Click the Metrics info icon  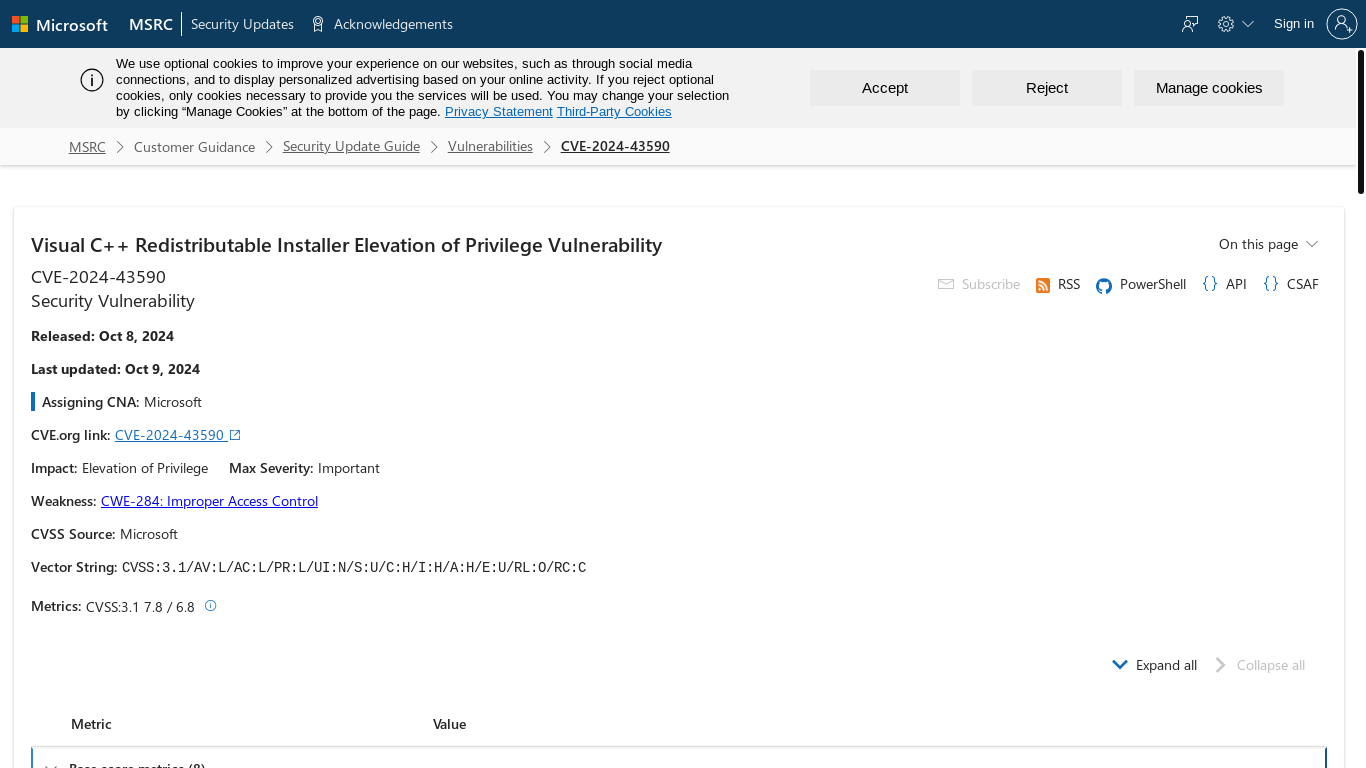pyautogui.click(x=210, y=606)
